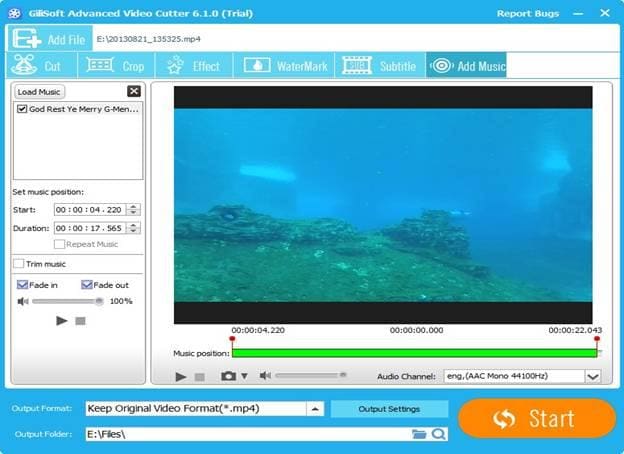Click the Load Music button
Viewport: 624px width, 454px height.
click(x=39, y=92)
